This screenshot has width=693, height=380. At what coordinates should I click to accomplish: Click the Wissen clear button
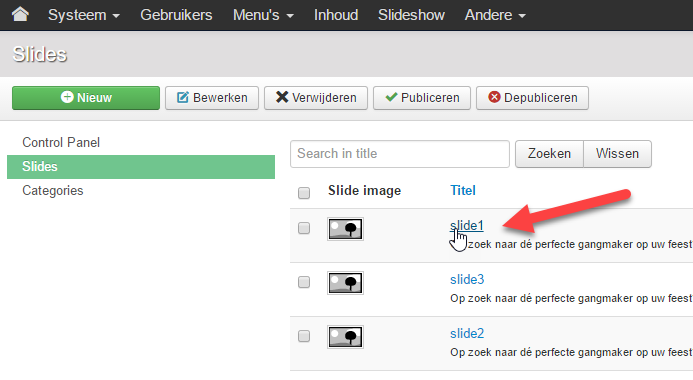click(617, 154)
